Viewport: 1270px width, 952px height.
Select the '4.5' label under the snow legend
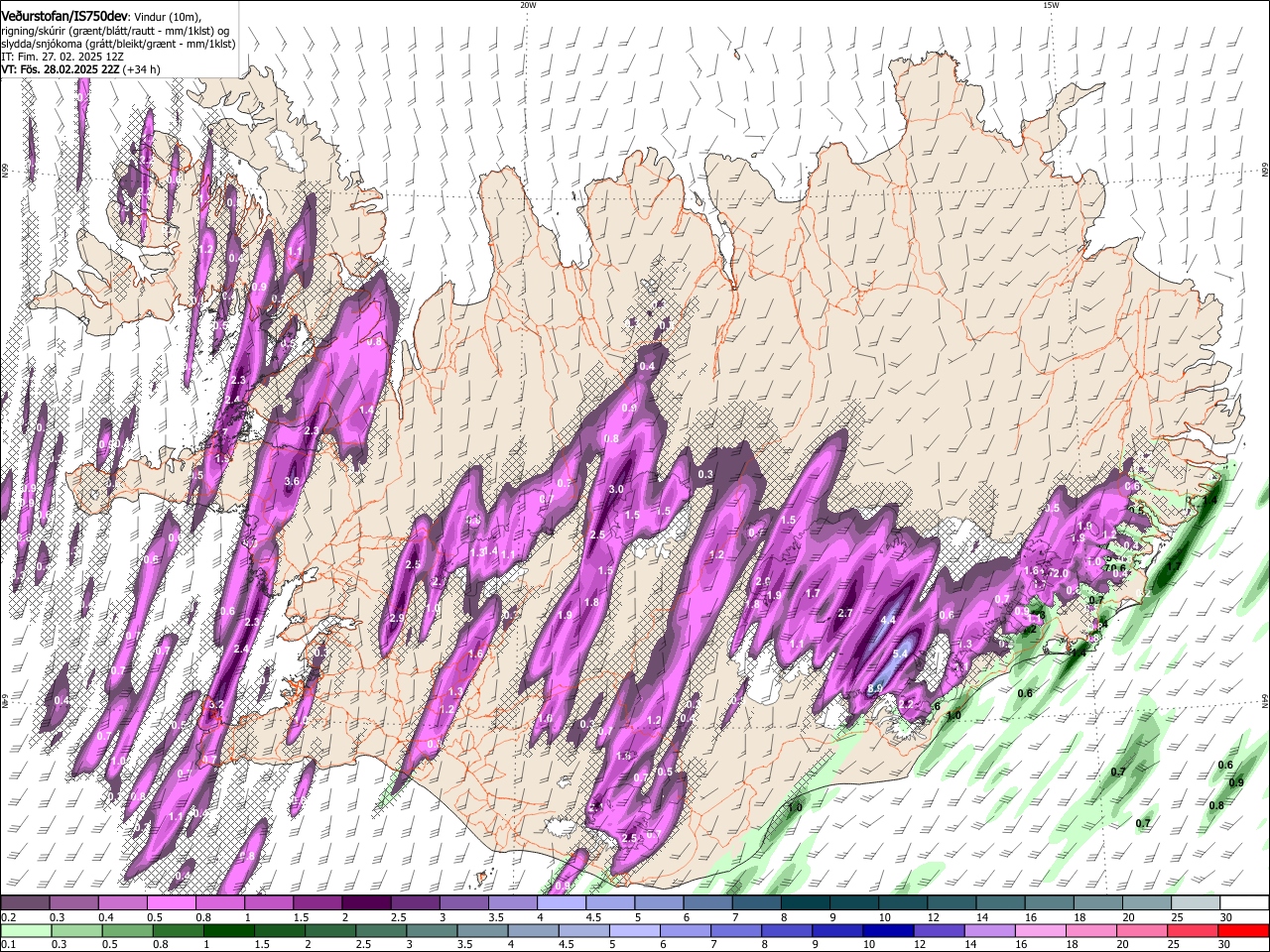point(593,917)
